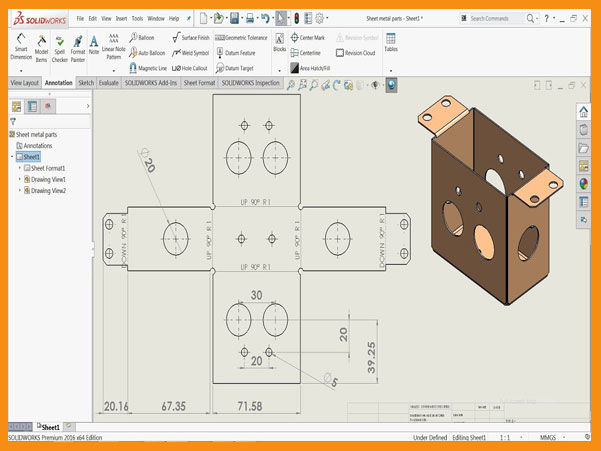Open the Smart Dimension dropdown arrow
601x451 pixels.
point(21,71)
